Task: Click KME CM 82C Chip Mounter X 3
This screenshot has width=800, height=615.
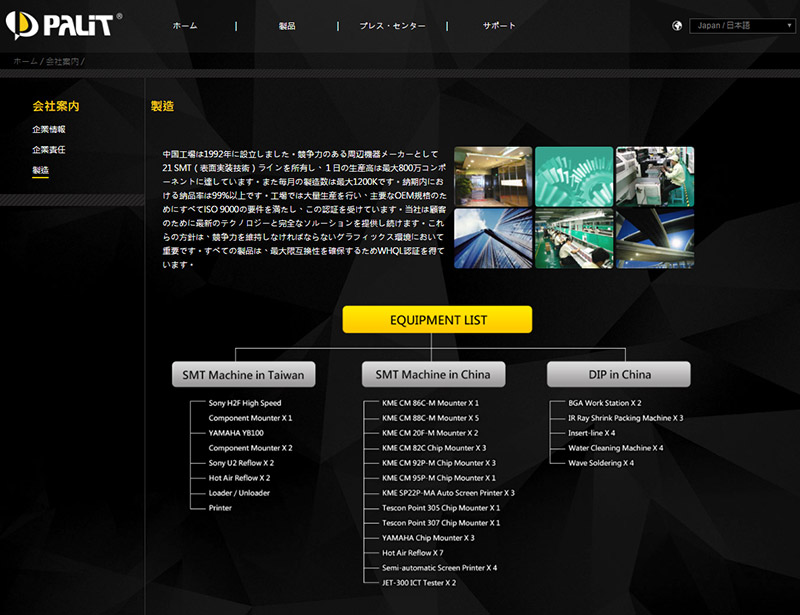Action: (x=434, y=448)
